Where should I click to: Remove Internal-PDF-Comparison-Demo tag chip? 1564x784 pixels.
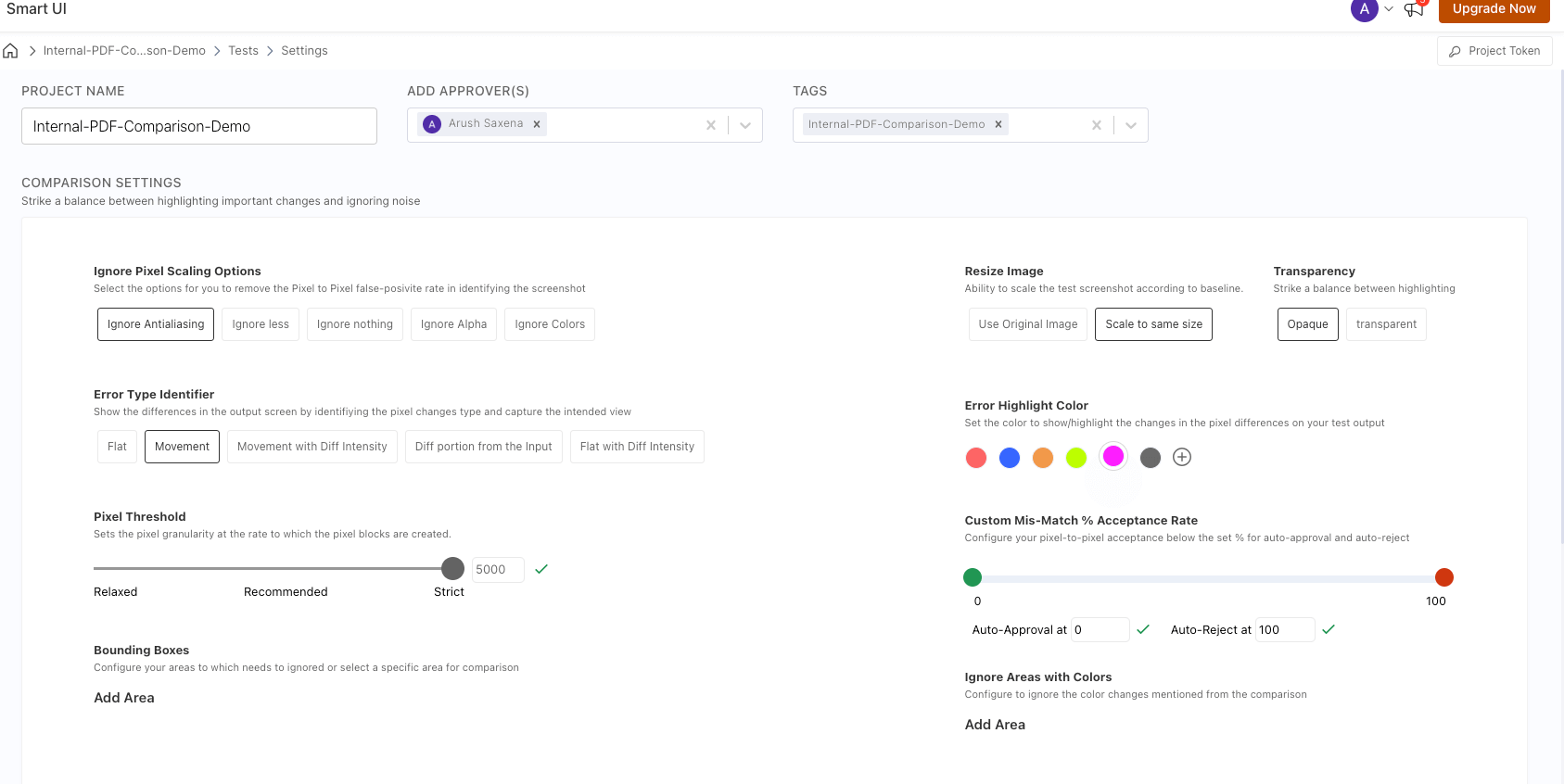998,124
